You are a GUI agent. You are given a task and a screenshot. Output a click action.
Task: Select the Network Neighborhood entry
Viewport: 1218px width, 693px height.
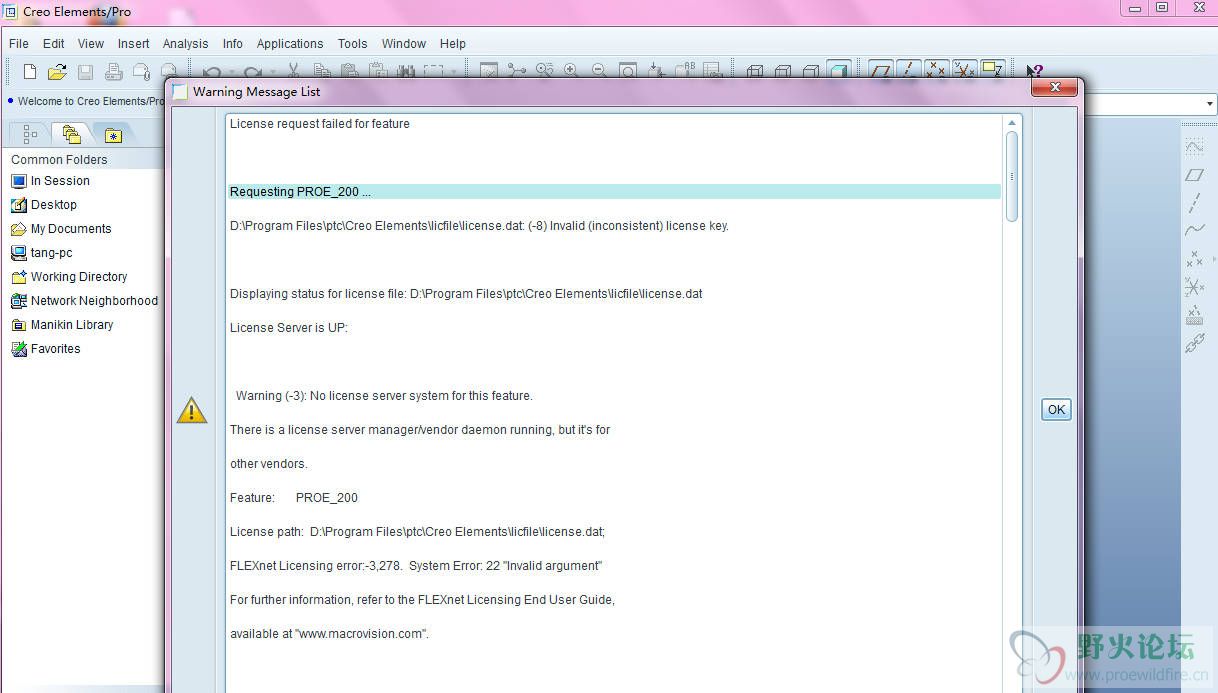(84, 301)
